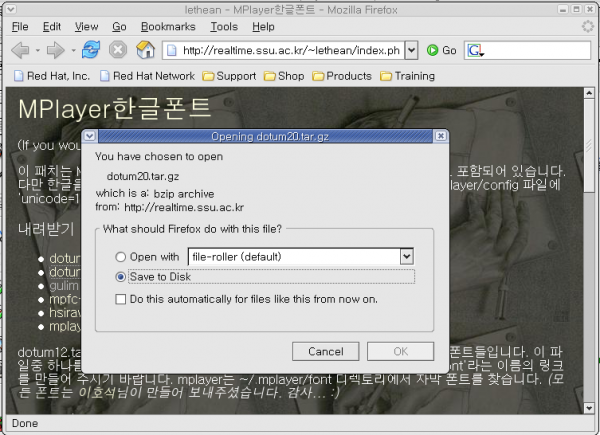Open the Shop bookmark folder

284,76
